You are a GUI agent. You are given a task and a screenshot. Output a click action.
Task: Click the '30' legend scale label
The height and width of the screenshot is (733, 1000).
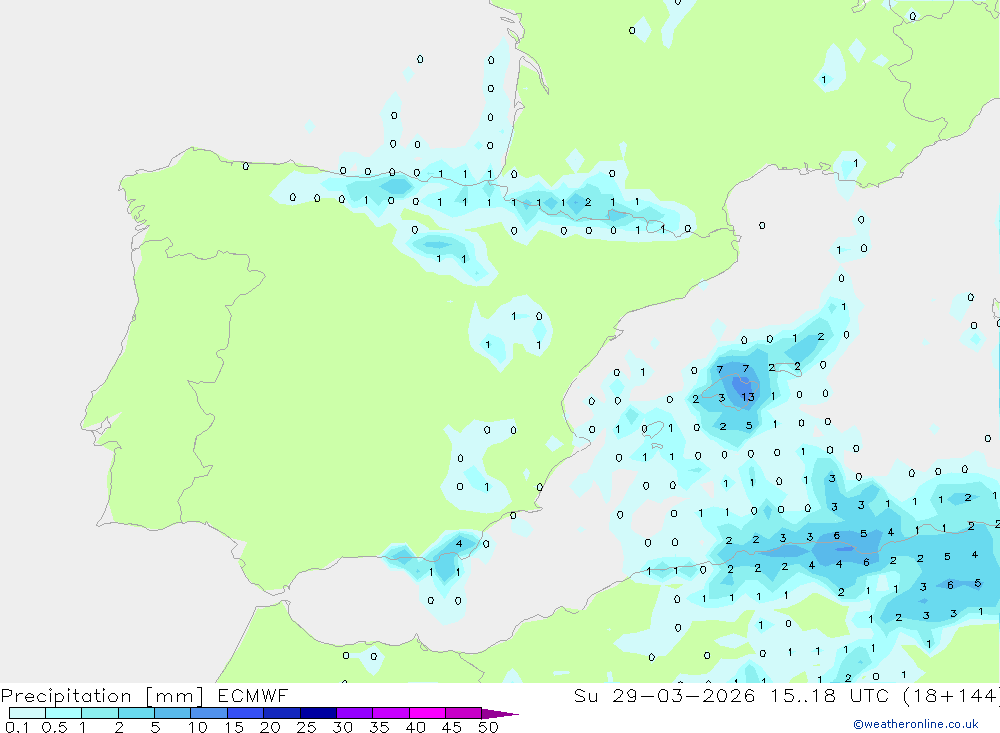(342, 727)
